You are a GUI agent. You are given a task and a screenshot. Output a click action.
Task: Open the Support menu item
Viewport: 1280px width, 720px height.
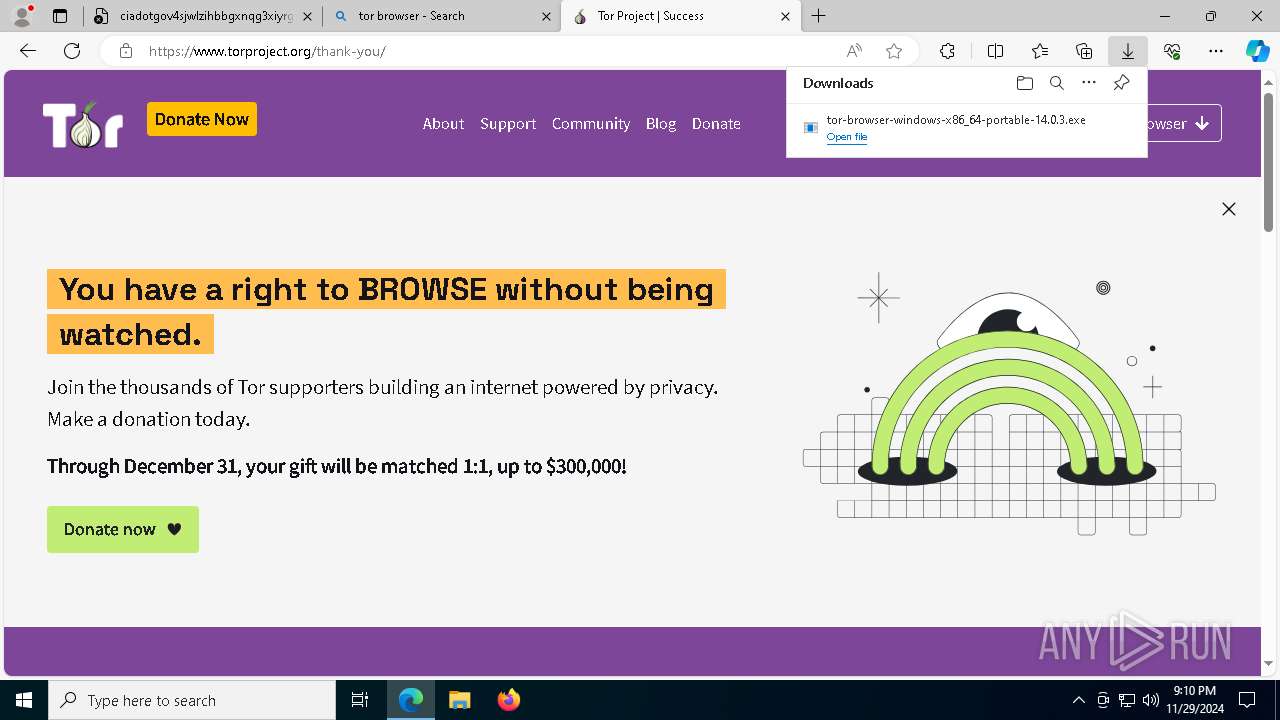click(x=508, y=124)
